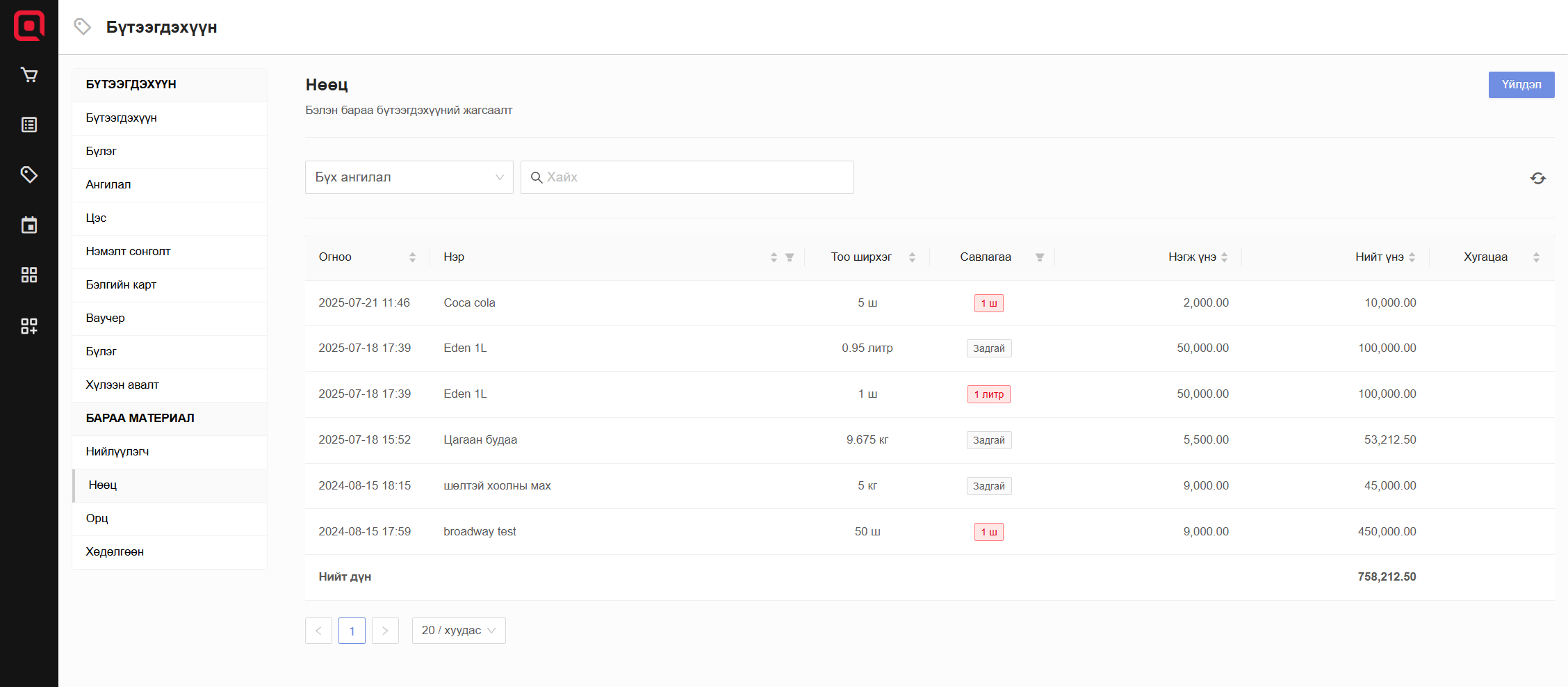Open the calendar icon in left sidebar

click(x=29, y=225)
